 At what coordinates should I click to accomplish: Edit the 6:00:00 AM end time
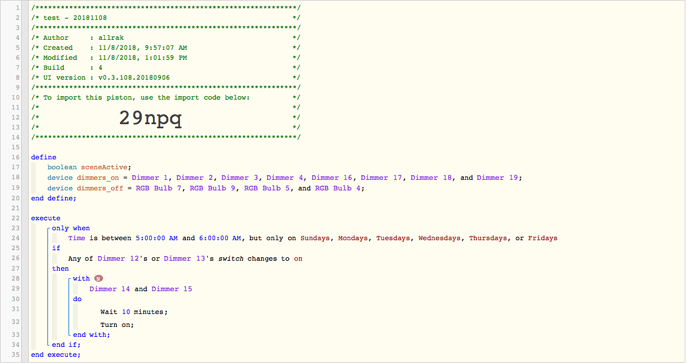(220, 238)
